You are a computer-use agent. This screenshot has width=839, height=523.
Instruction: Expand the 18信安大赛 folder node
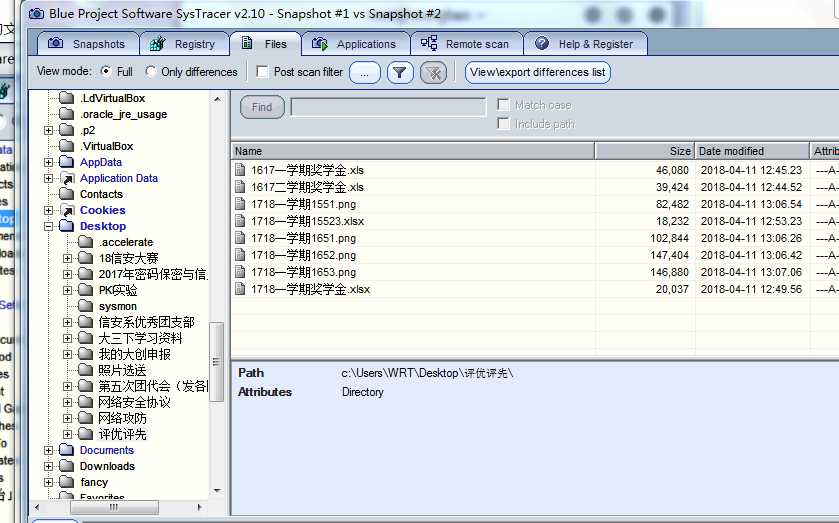tap(67, 259)
